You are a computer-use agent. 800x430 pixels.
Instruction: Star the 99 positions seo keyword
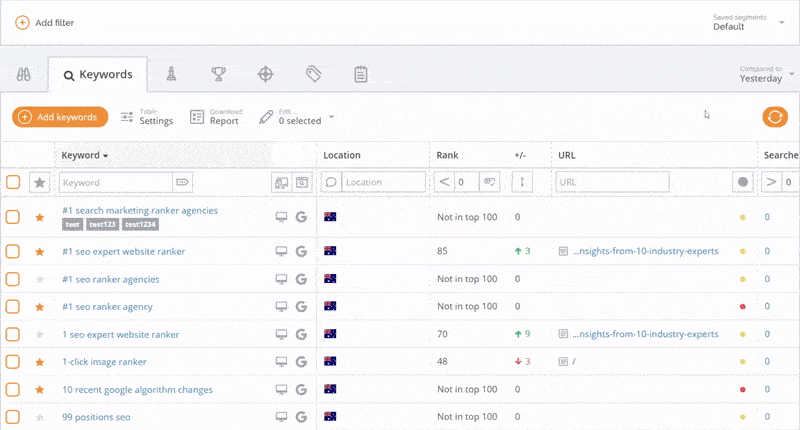(x=39, y=417)
